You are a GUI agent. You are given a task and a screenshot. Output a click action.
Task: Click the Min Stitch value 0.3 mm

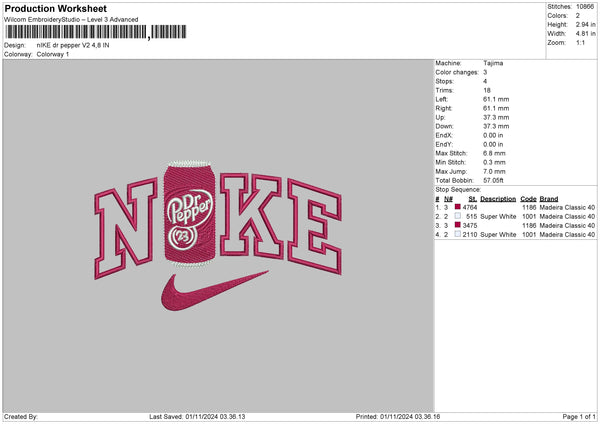(x=494, y=162)
